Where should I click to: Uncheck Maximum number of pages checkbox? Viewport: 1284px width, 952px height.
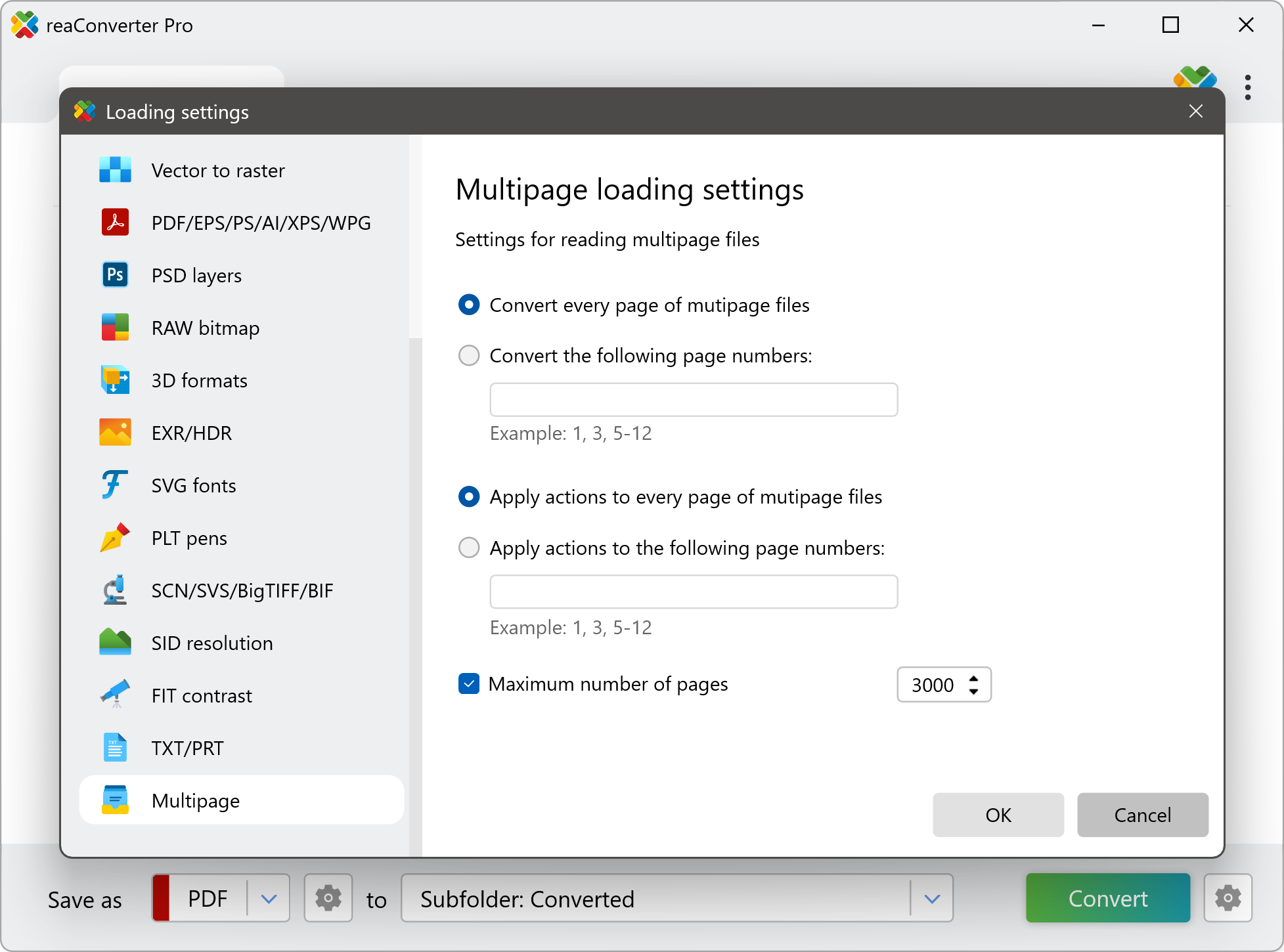pyautogui.click(x=469, y=684)
